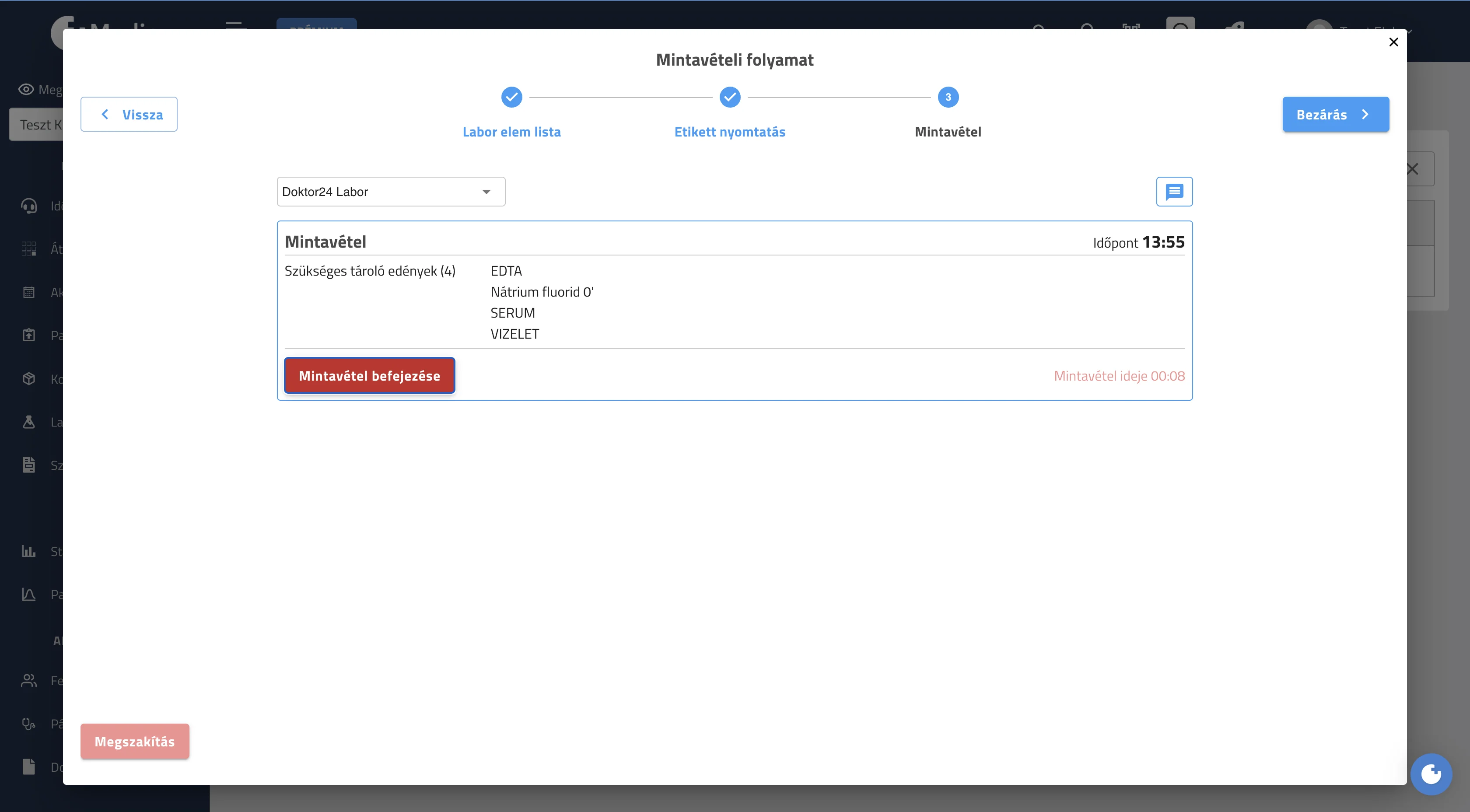Click the SERUM container entry
This screenshot has width=1470, height=812.
click(512, 313)
